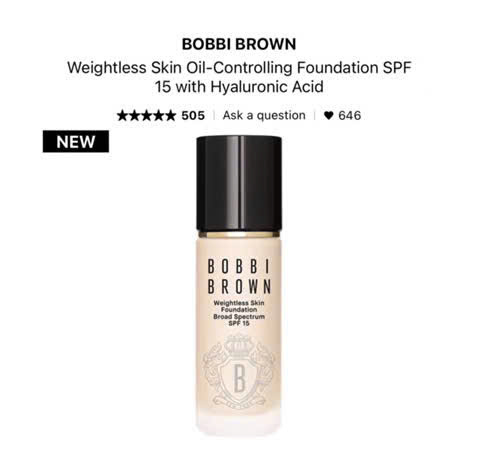Click the letter B inside the crest shield
The height and width of the screenshot is (465, 485).
click(x=240, y=379)
